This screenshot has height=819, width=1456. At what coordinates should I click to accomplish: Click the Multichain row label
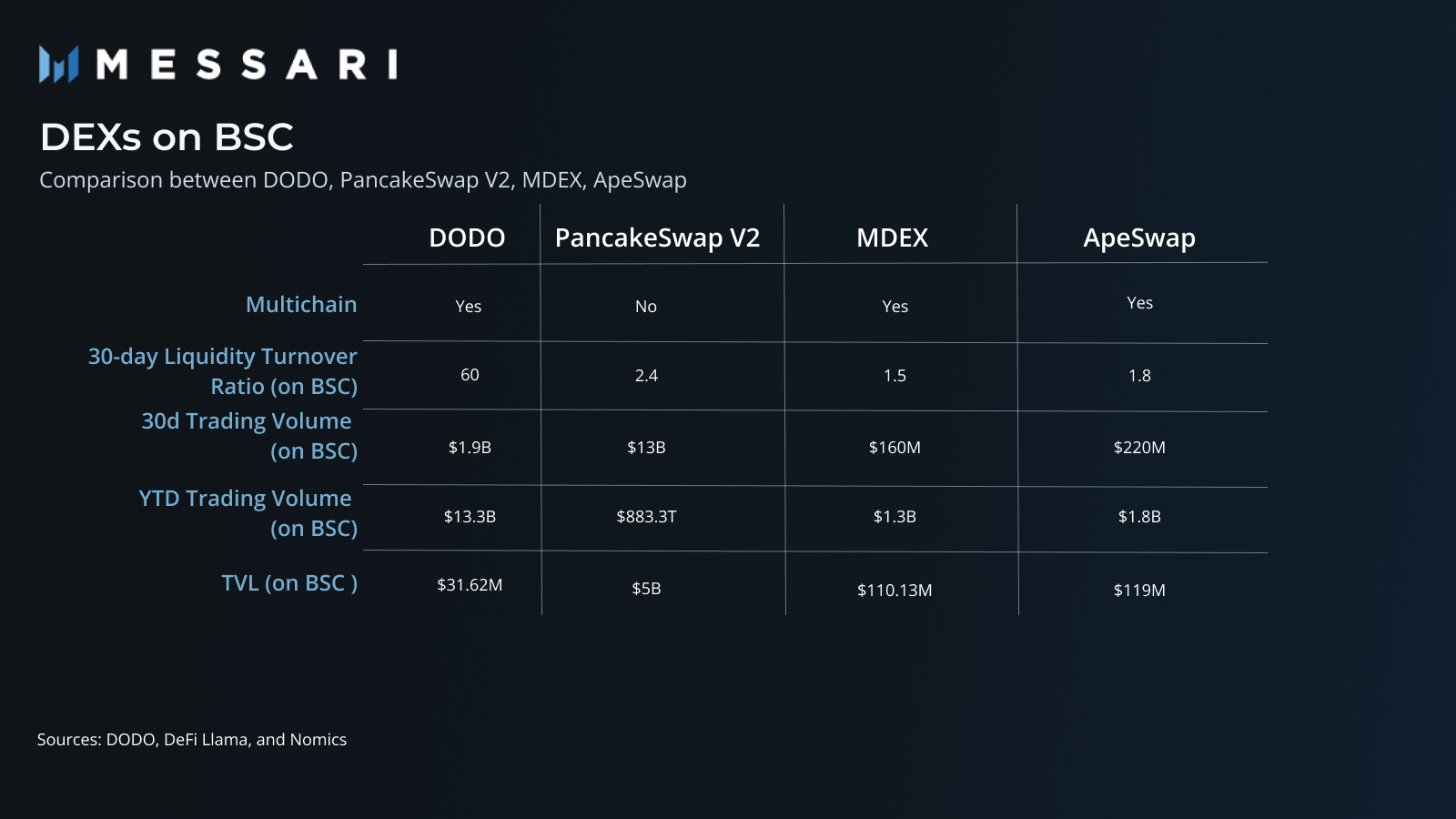pos(301,305)
